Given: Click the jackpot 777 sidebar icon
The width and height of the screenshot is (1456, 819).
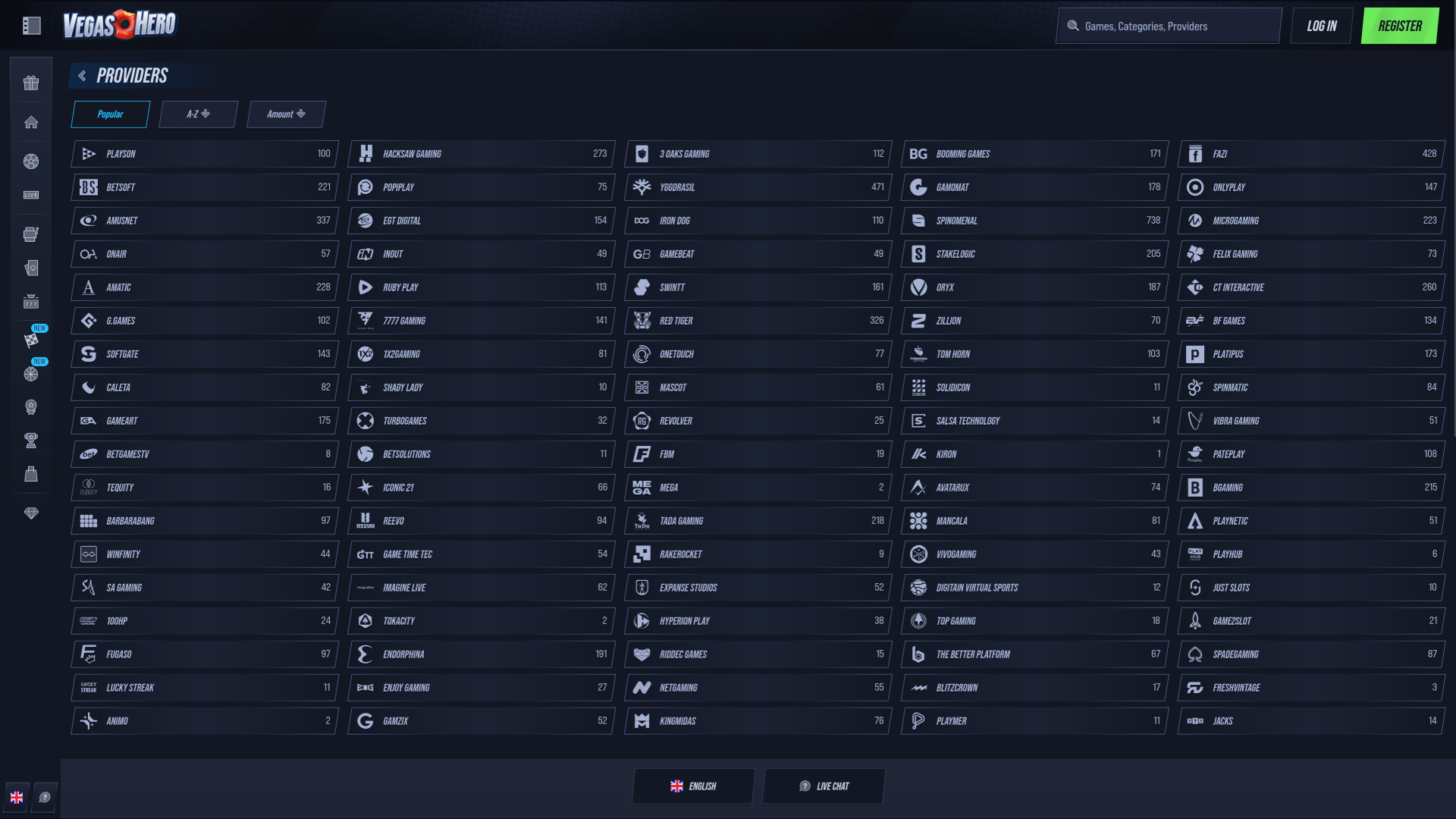Looking at the screenshot, I should [x=30, y=300].
